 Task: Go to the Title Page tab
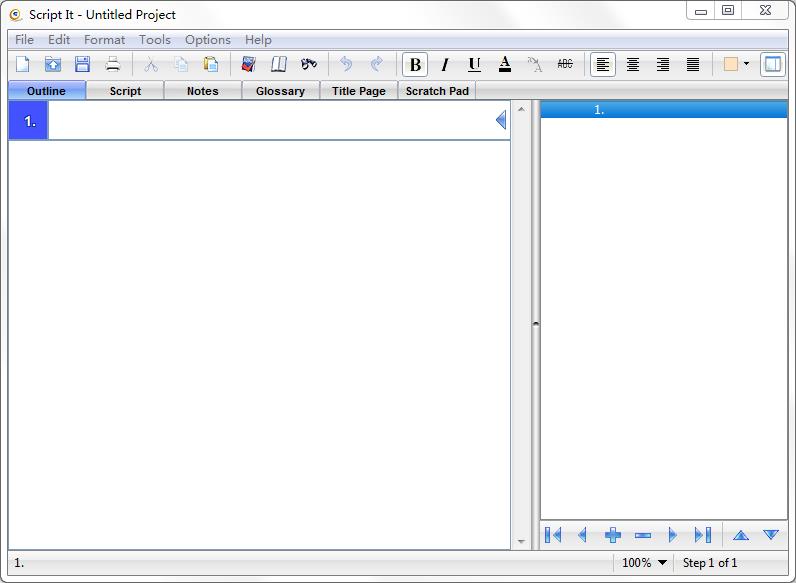[358, 91]
